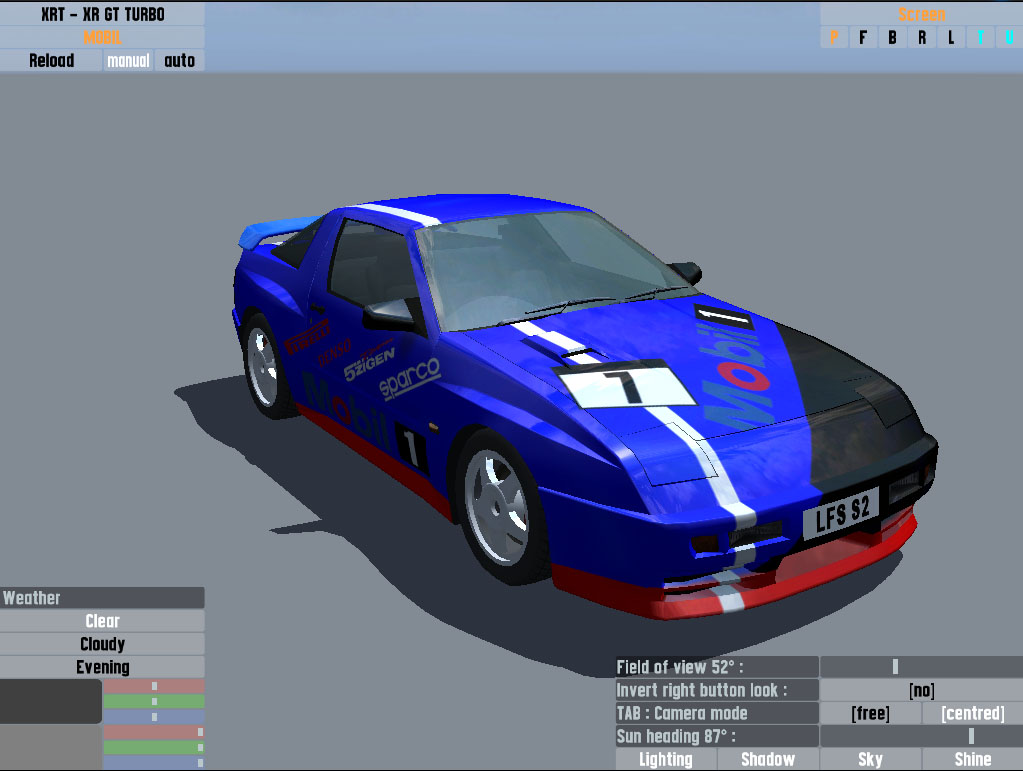
Task: Click the dark gray color swatch
Action: click(x=51, y=701)
